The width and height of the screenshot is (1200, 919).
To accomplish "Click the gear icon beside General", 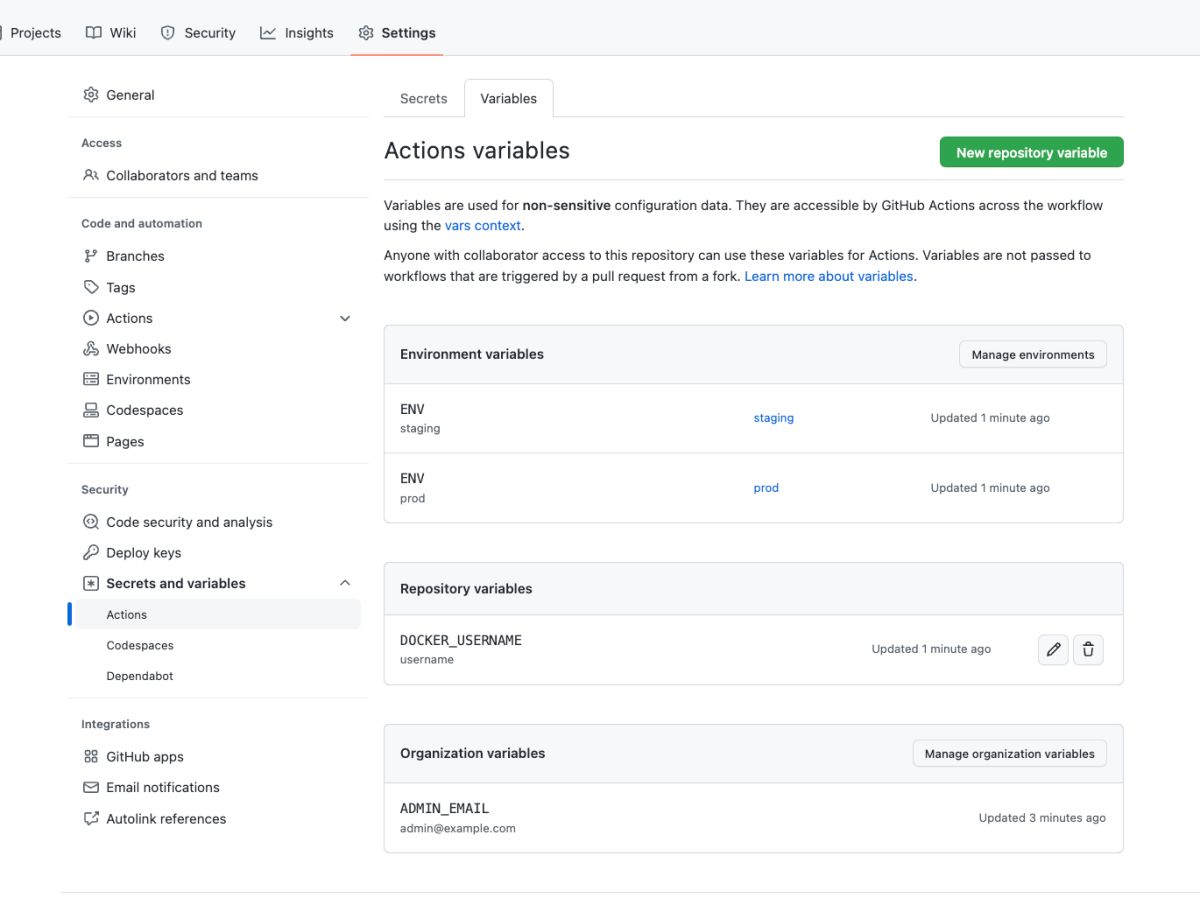I will click(x=91, y=95).
